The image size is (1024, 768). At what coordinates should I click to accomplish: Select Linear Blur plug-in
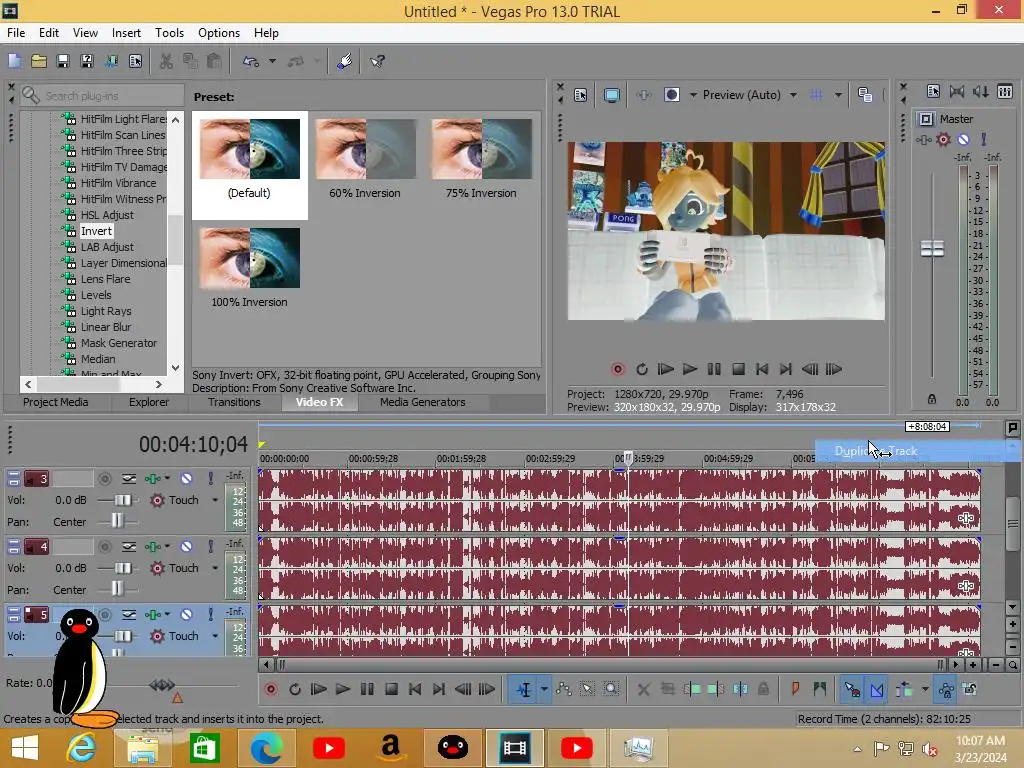106,327
